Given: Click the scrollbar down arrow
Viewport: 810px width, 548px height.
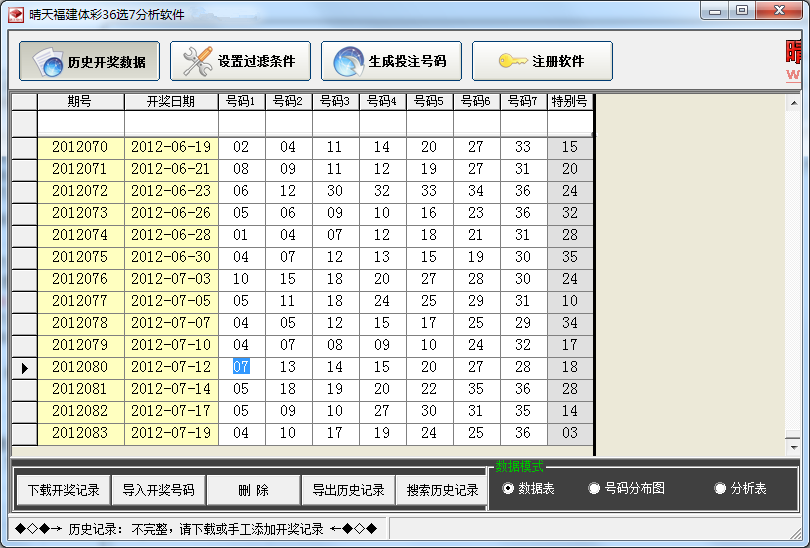Looking at the screenshot, I should tap(793, 447).
